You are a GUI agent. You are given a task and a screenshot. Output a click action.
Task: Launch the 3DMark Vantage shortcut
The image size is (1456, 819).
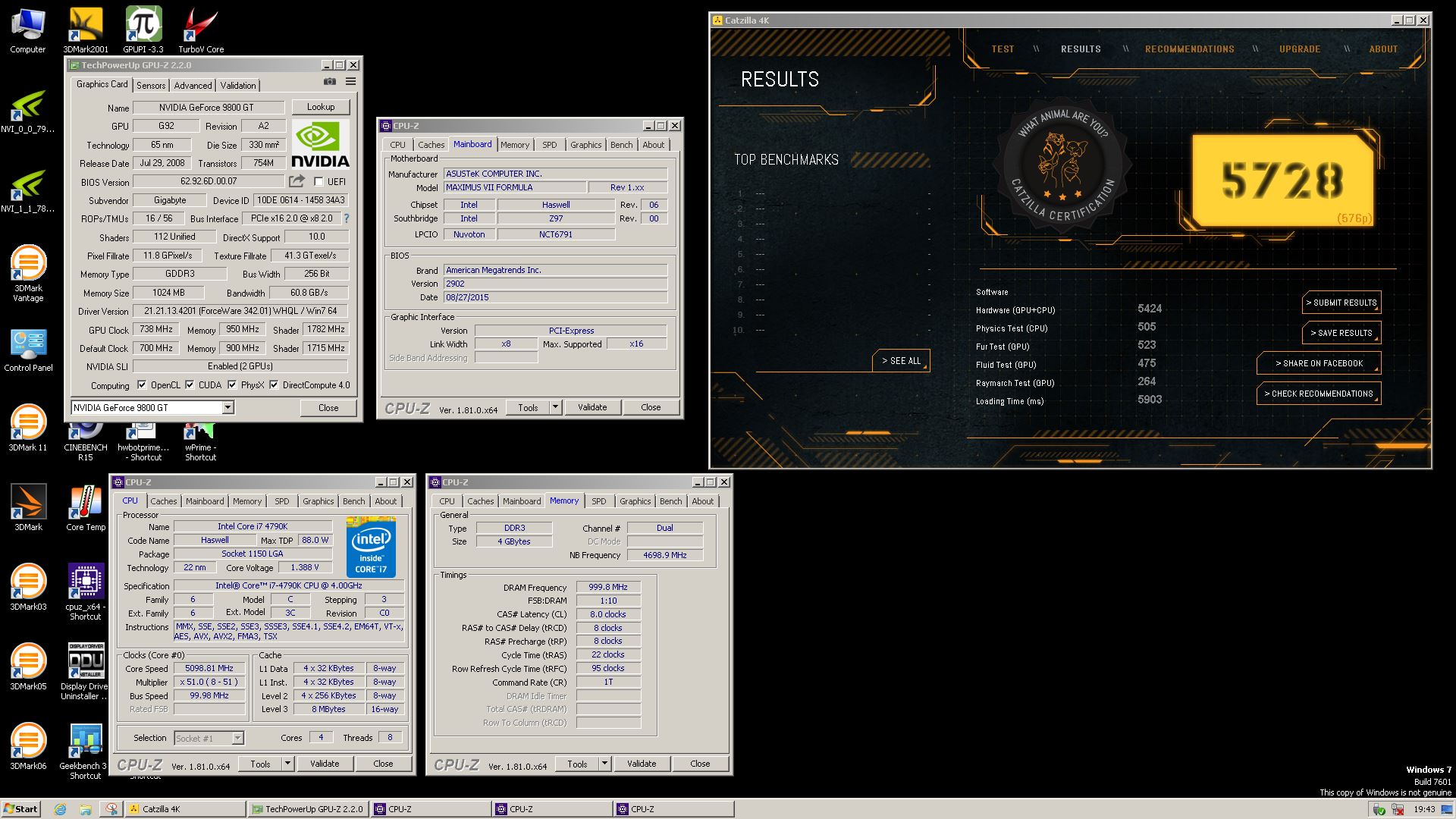(28, 273)
